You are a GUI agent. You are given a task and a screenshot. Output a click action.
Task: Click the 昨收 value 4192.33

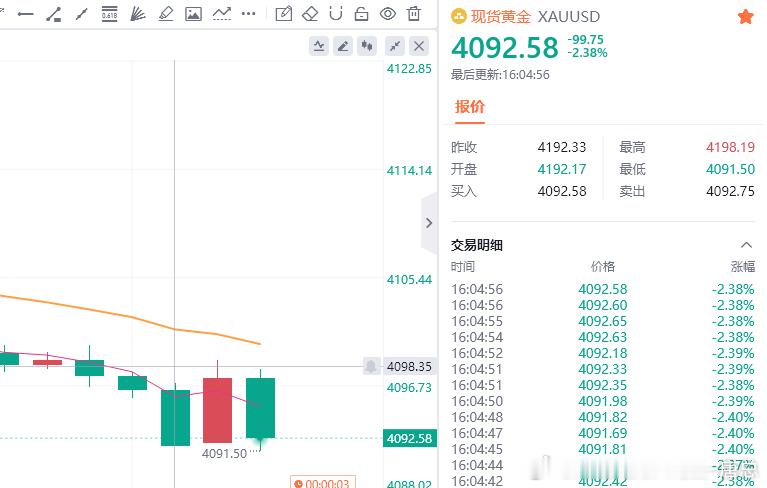point(562,147)
